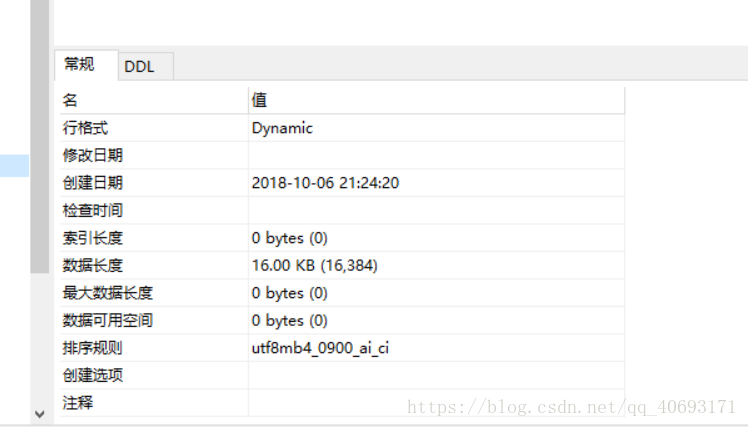
Task: Select the 排序规则 row label
Action: (x=93, y=348)
